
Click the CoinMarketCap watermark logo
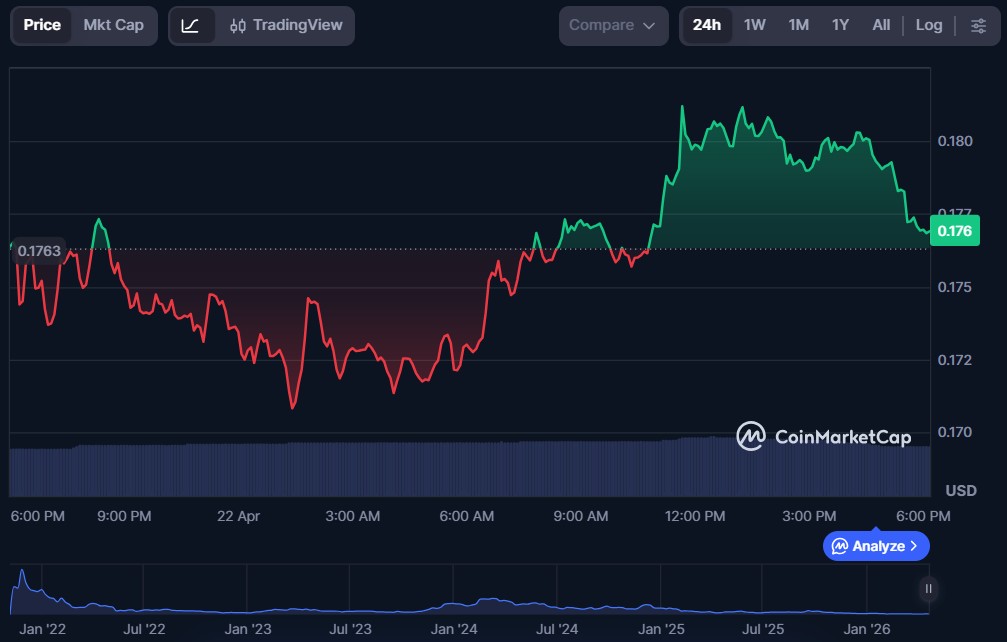(x=824, y=437)
